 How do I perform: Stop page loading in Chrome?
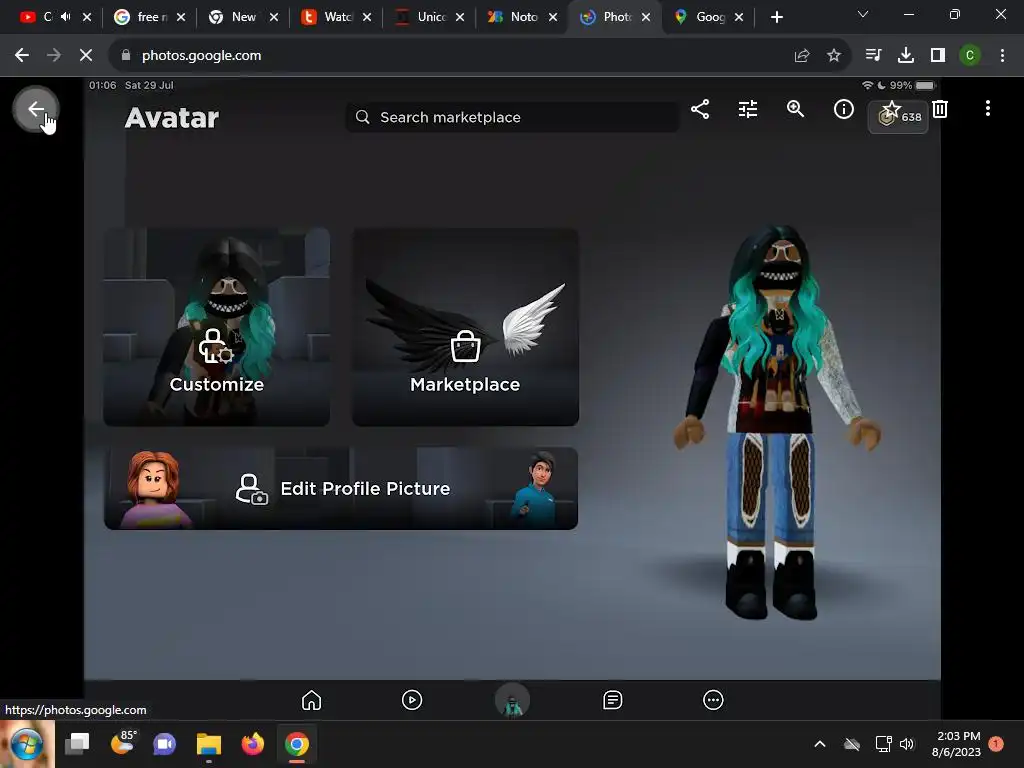pos(86,56)
